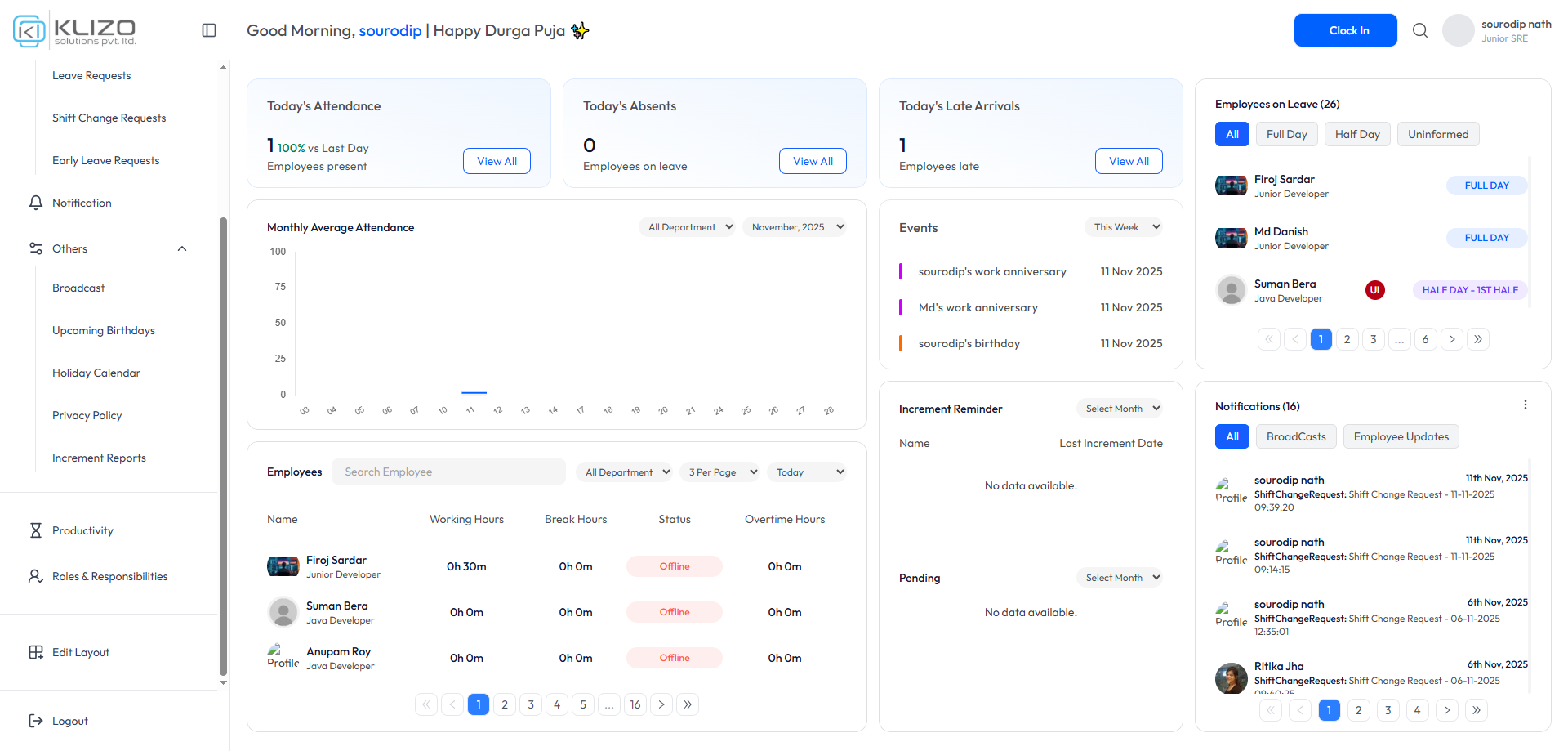The image size is (1568, 751).
Task: Toggle the sidebar collapse icon
Action: click(x=209, y=30)
